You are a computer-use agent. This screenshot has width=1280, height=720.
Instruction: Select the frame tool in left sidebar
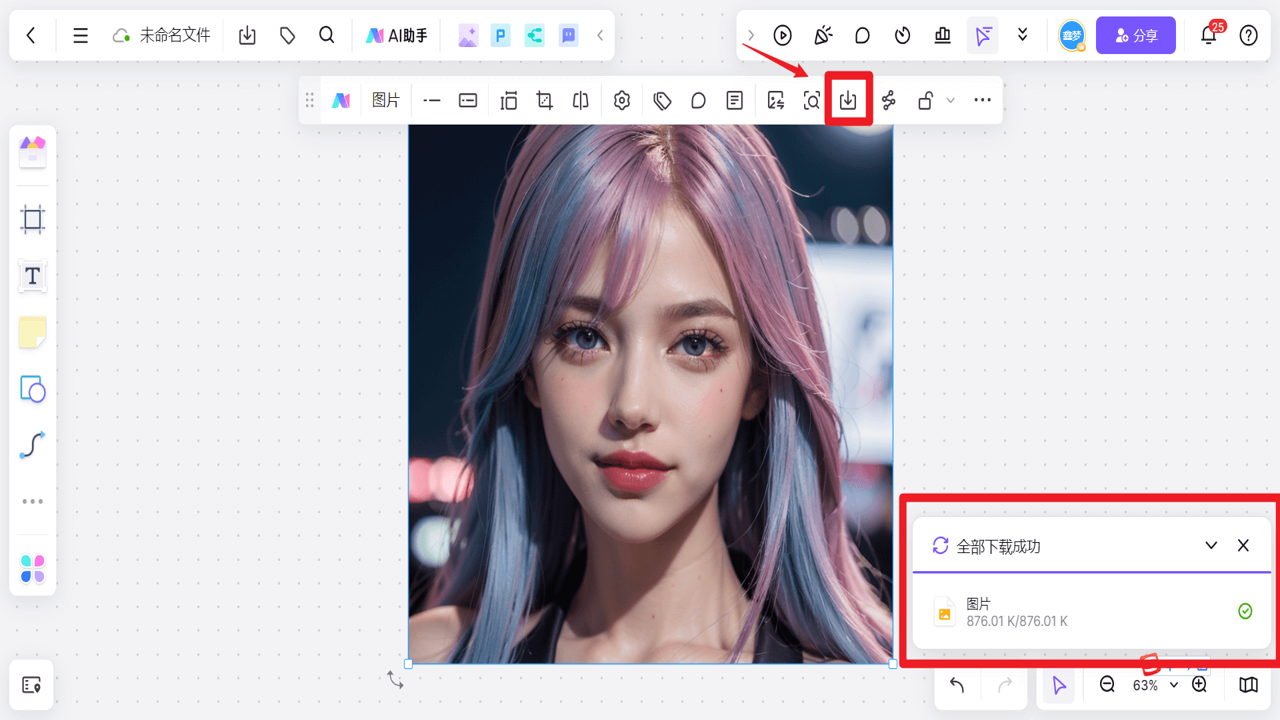tap(33, 220)
